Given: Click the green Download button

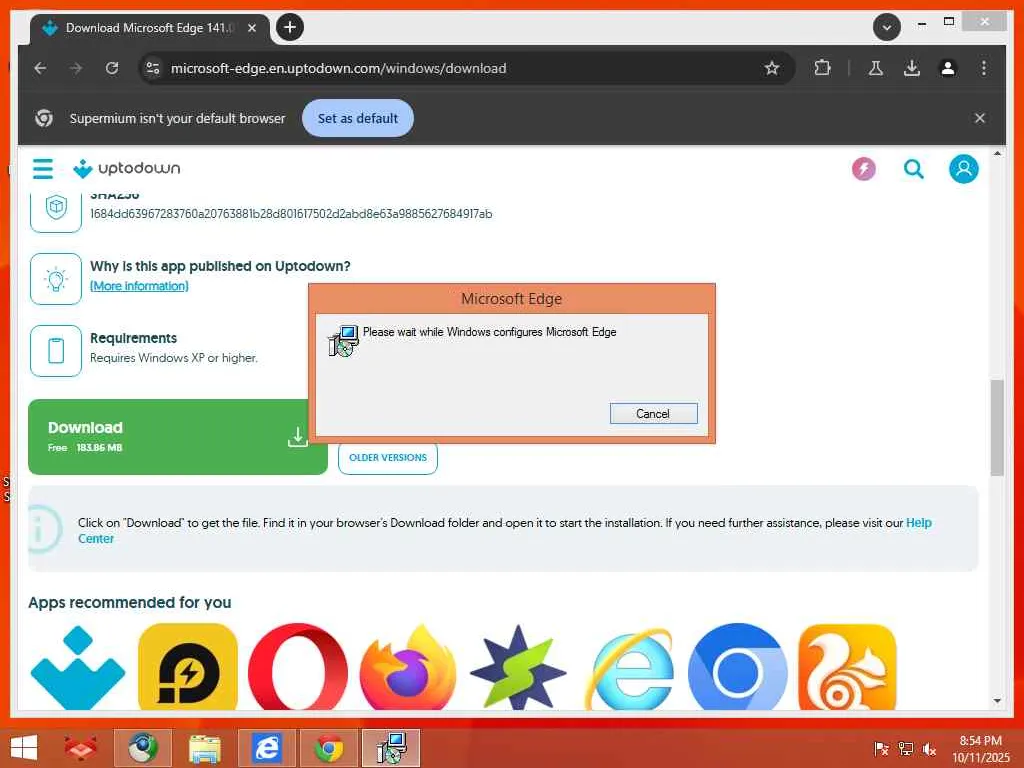Looking at the screenshot, I should (x=178, y=437).
